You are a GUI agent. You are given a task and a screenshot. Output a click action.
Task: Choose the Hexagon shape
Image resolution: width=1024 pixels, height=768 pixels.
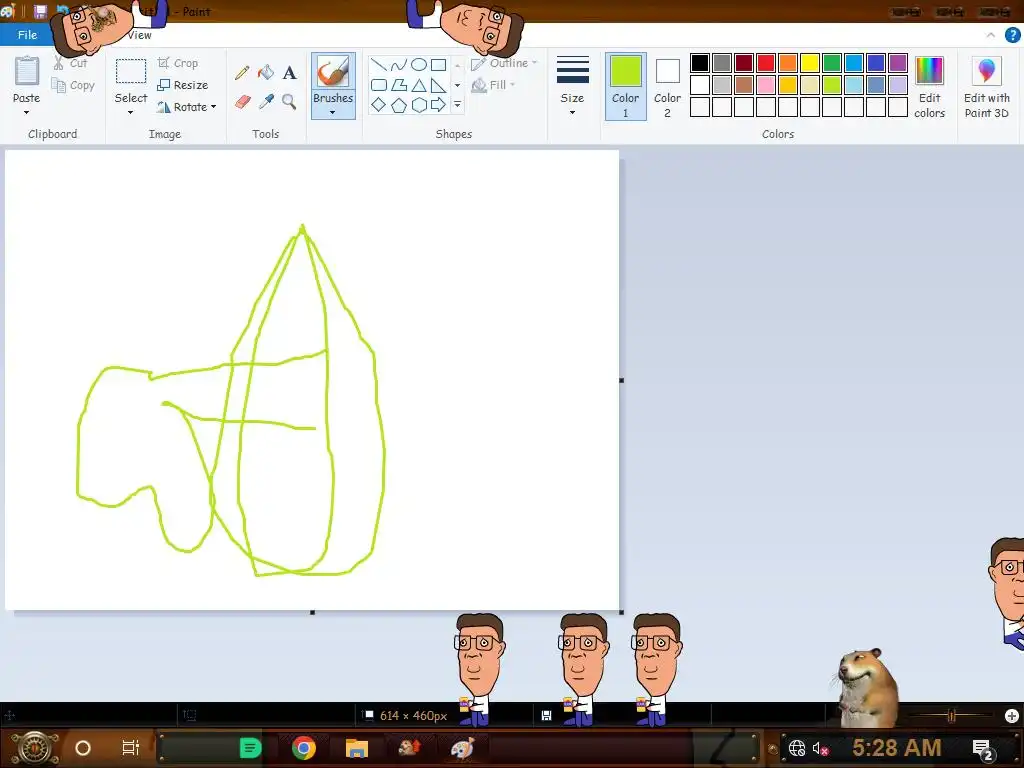[419, 104]
